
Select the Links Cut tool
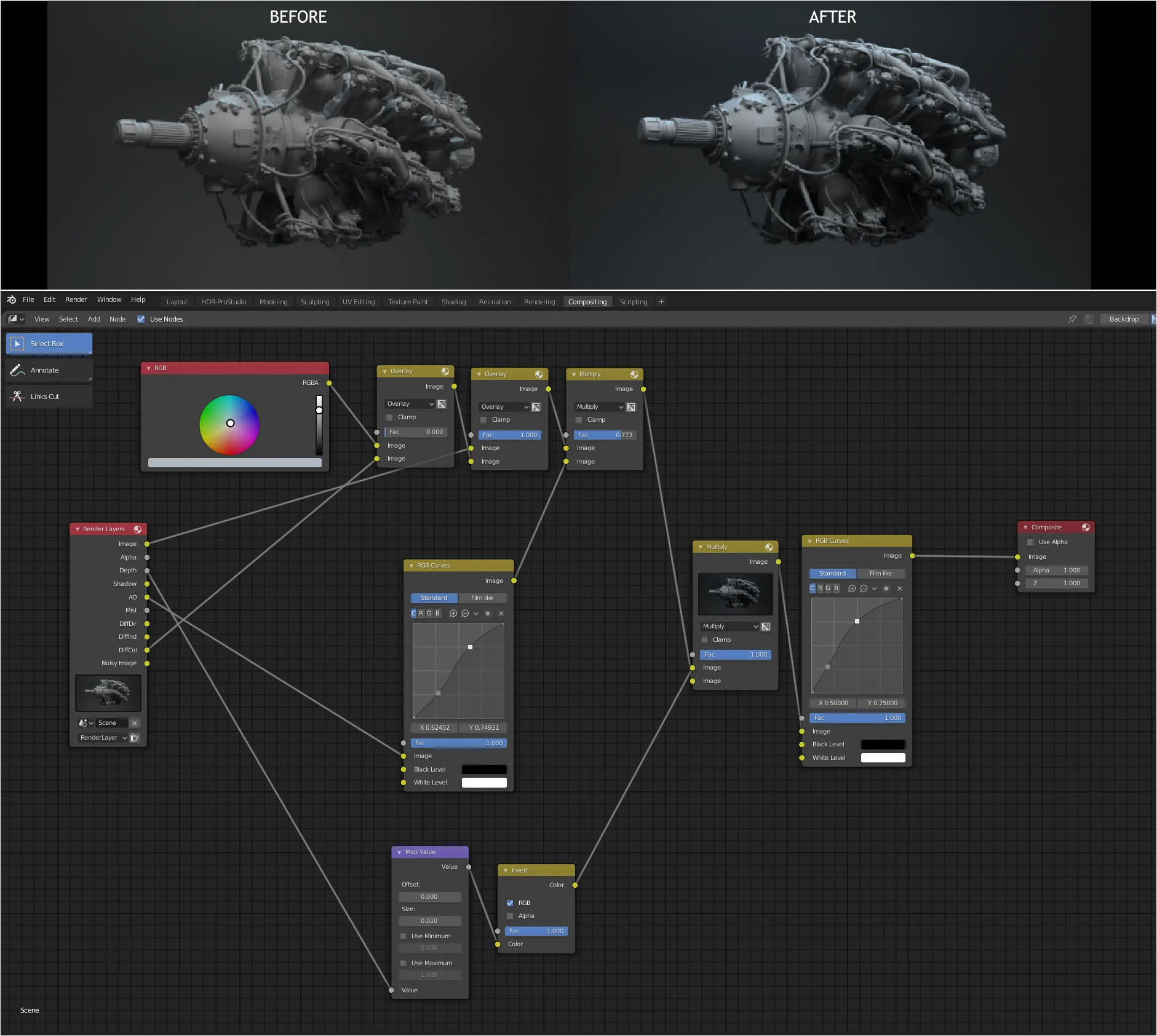click(49, 397)
